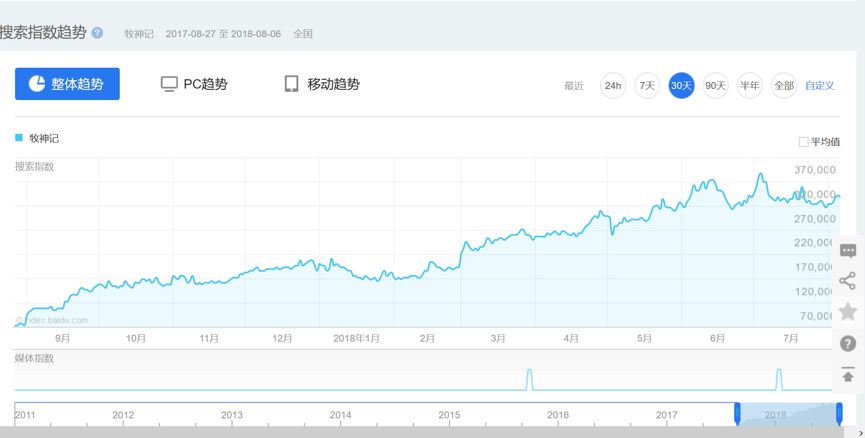Enable the 平均值 average checkbox

point(803,142)
